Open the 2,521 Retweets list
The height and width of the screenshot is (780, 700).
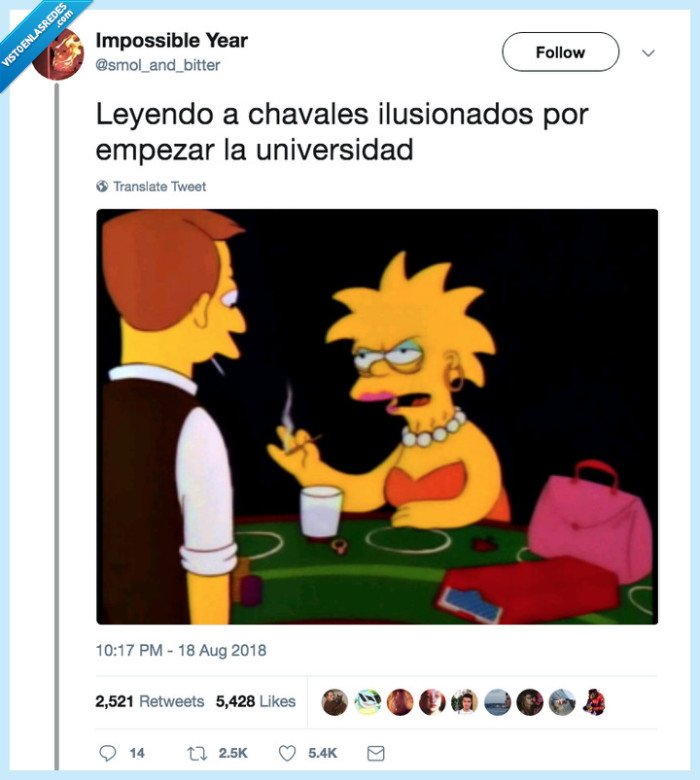click(x=150, y=701)
